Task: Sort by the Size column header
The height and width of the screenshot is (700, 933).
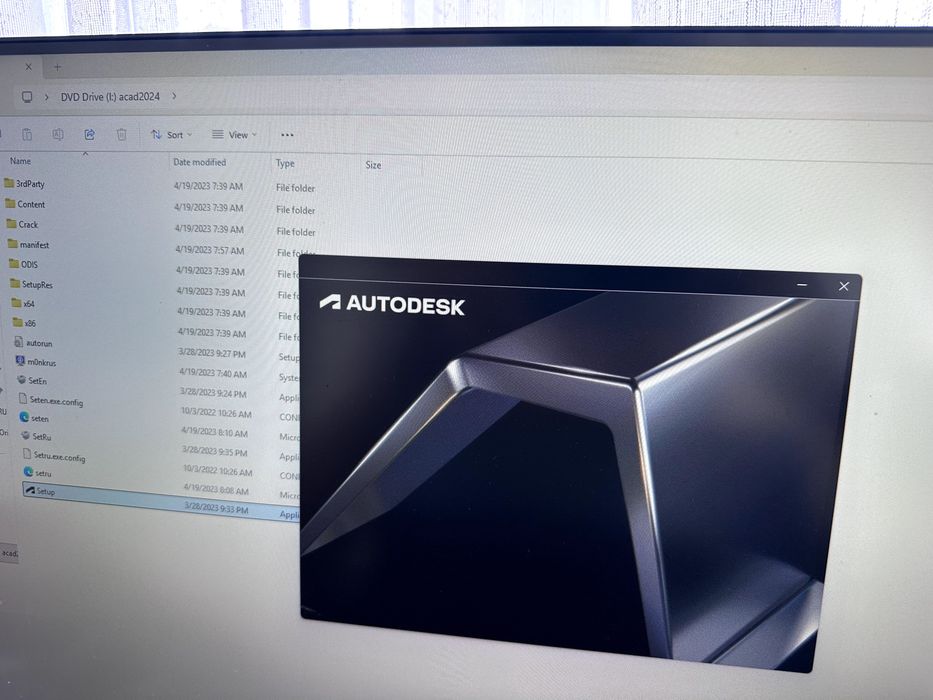Action: [x=373, y=165]
